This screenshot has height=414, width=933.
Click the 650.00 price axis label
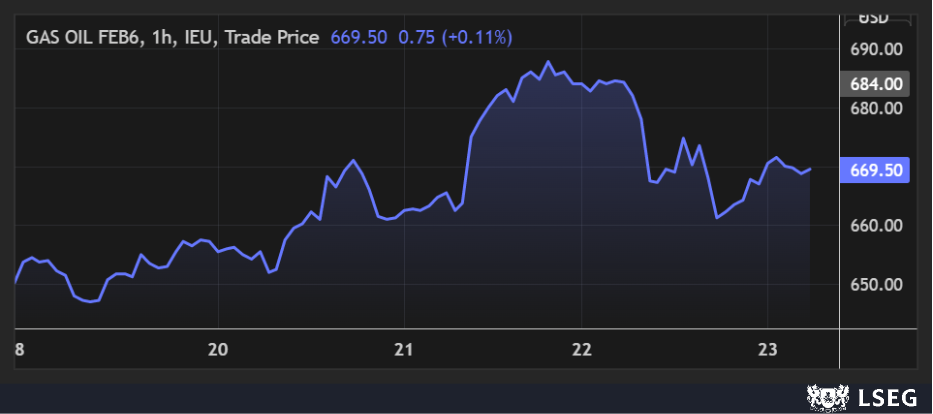tap(877, 285)
